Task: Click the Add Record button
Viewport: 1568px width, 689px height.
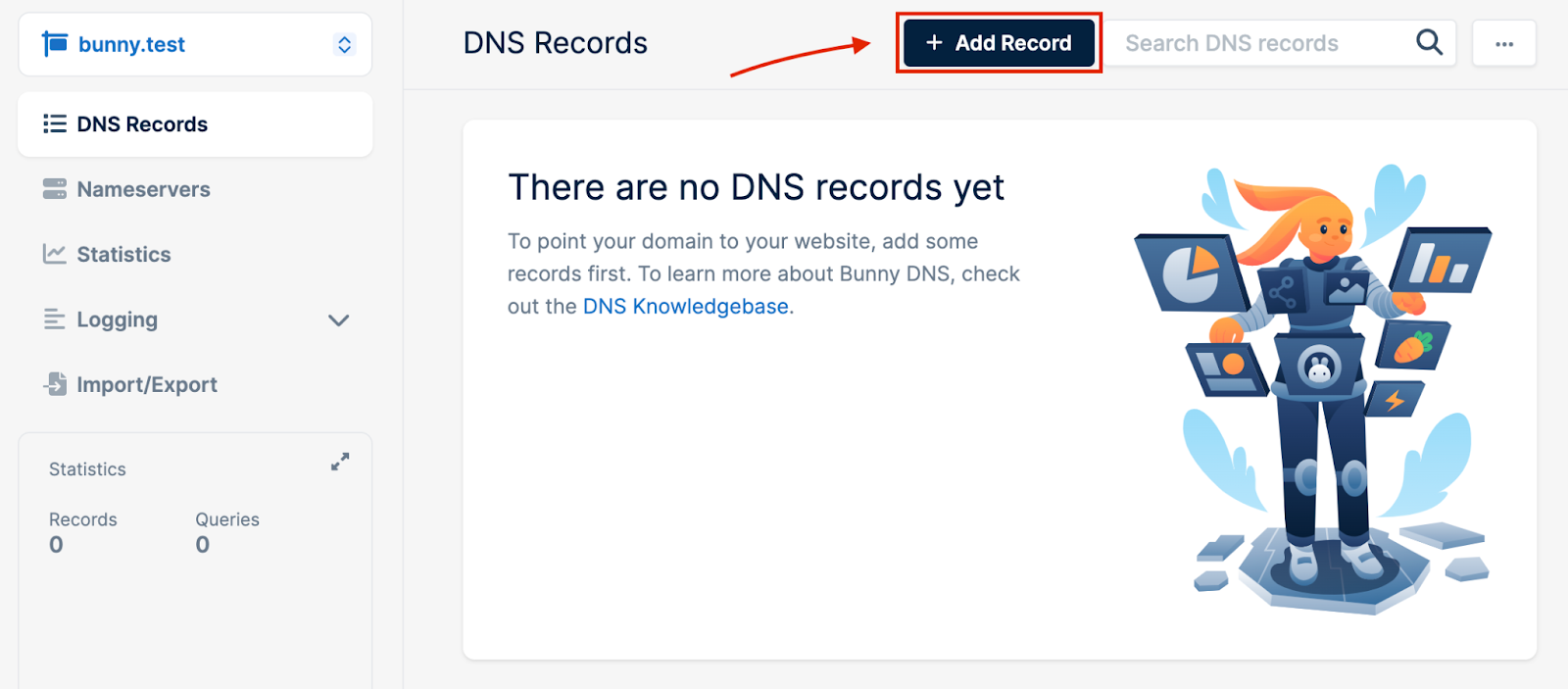Action: (x=998, y=43)
